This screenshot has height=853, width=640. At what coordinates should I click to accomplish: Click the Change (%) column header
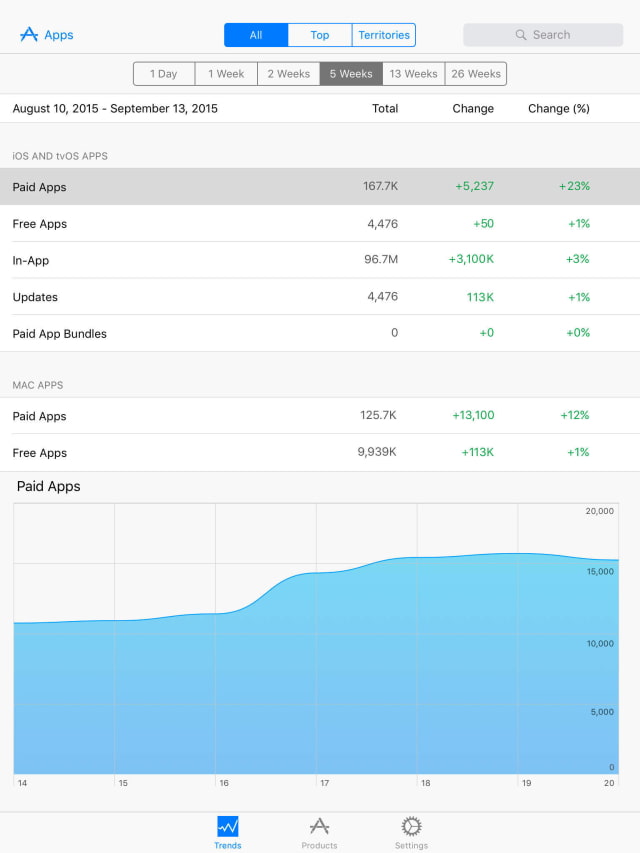click(558, 109)
